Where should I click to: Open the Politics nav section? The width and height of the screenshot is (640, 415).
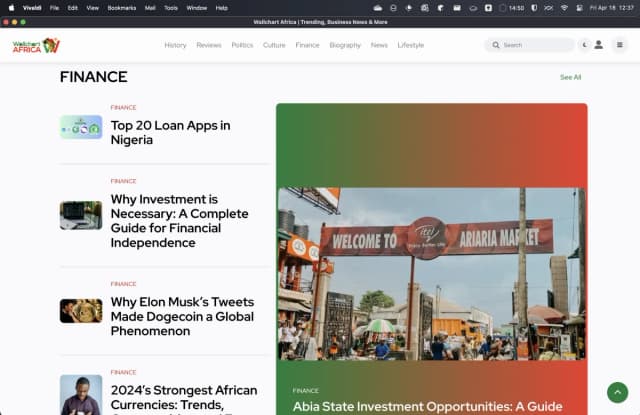(x=242, y=45)
